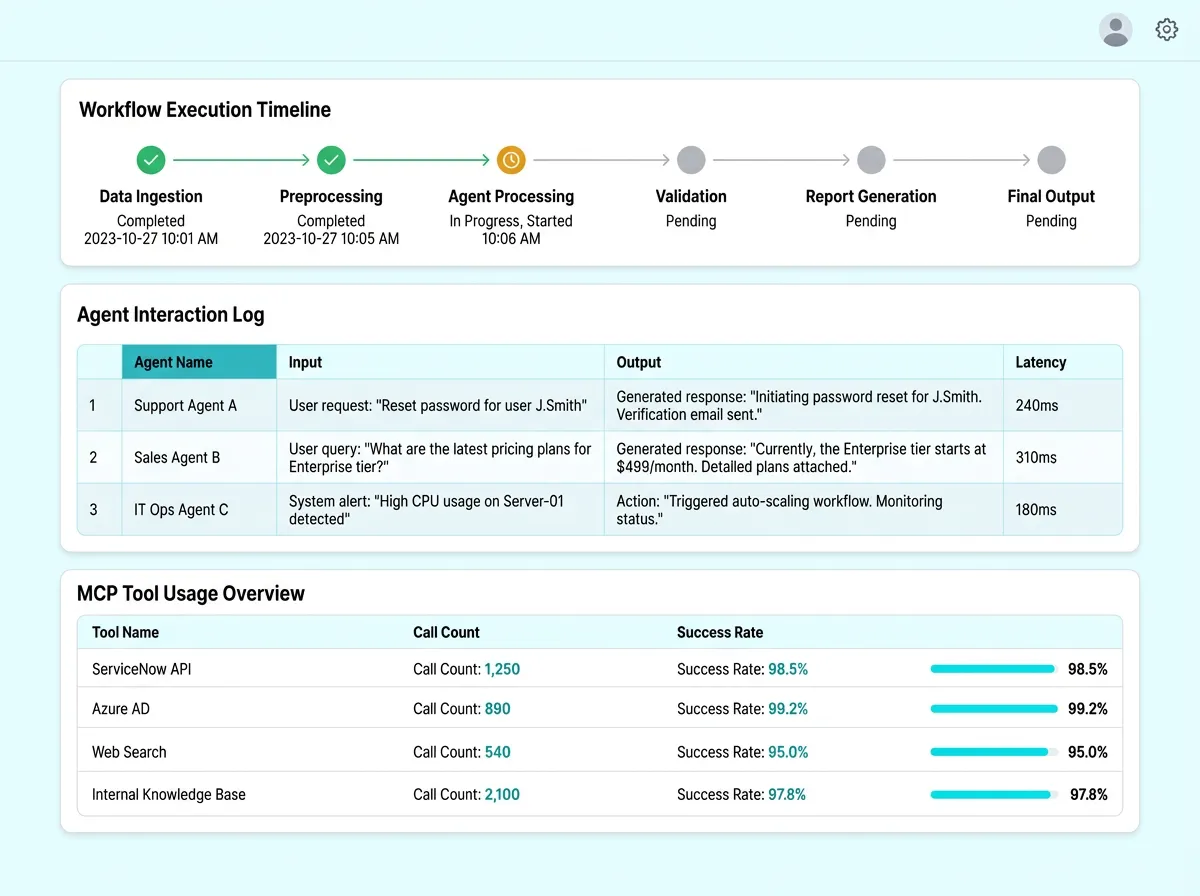Click the Data Ingestion completed checkmark icon
This screenshot has width=1200, height=896.
[150, 160]
